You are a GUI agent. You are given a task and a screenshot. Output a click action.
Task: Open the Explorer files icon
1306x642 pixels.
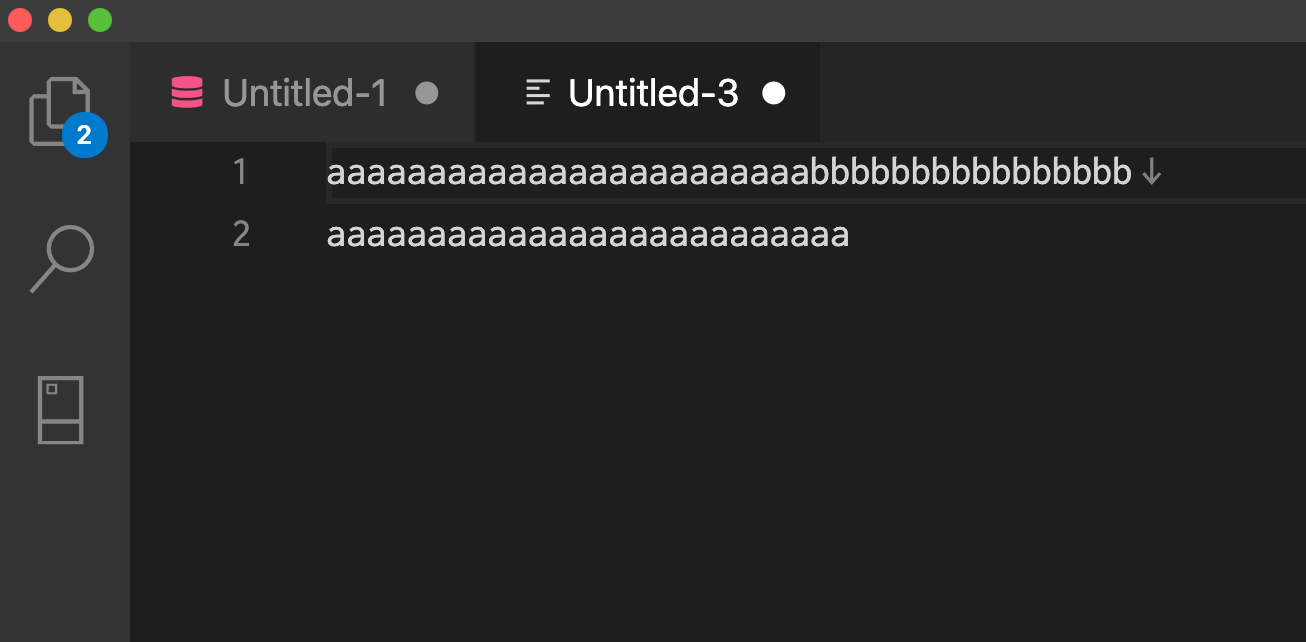pos(60,111)
